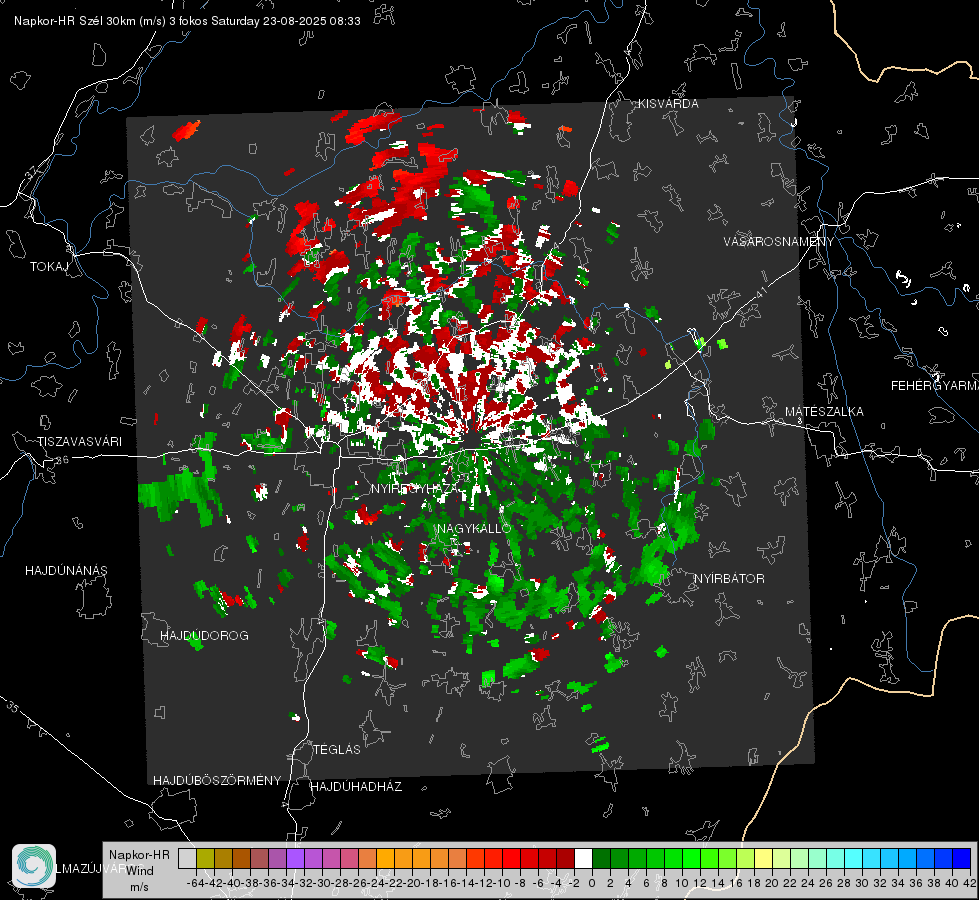Select the NAGYKÁLLÓ label
The height and width of the screenshot is (900, 979).
[474, 528]
